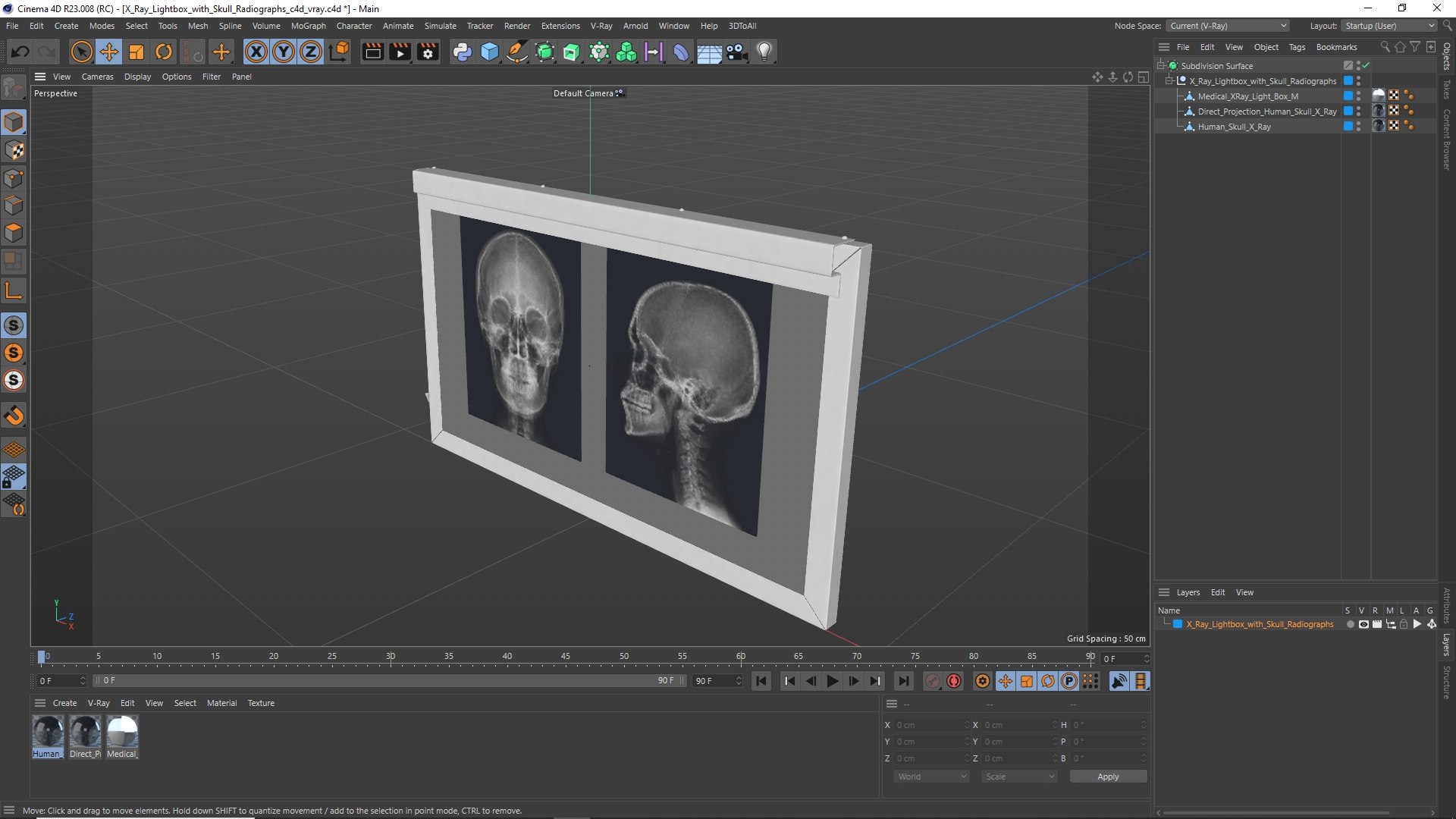
Task: Select the Move tool
Action: (x=108, y=52)
